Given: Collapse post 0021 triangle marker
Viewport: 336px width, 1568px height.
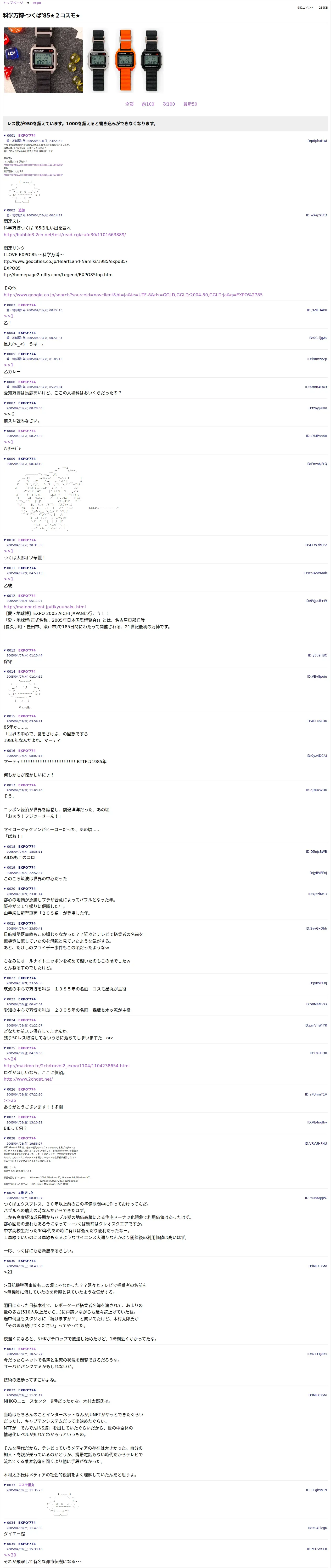Looking at the screenshot, I should click(5, 923).
